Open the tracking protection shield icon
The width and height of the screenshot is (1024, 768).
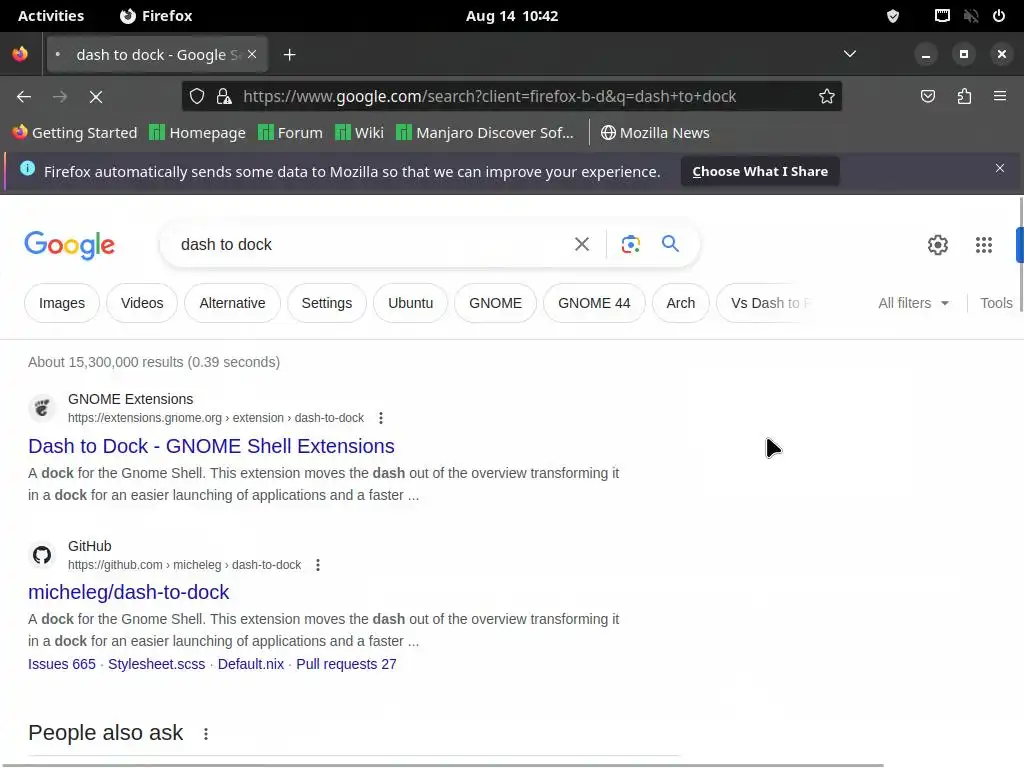197,97
